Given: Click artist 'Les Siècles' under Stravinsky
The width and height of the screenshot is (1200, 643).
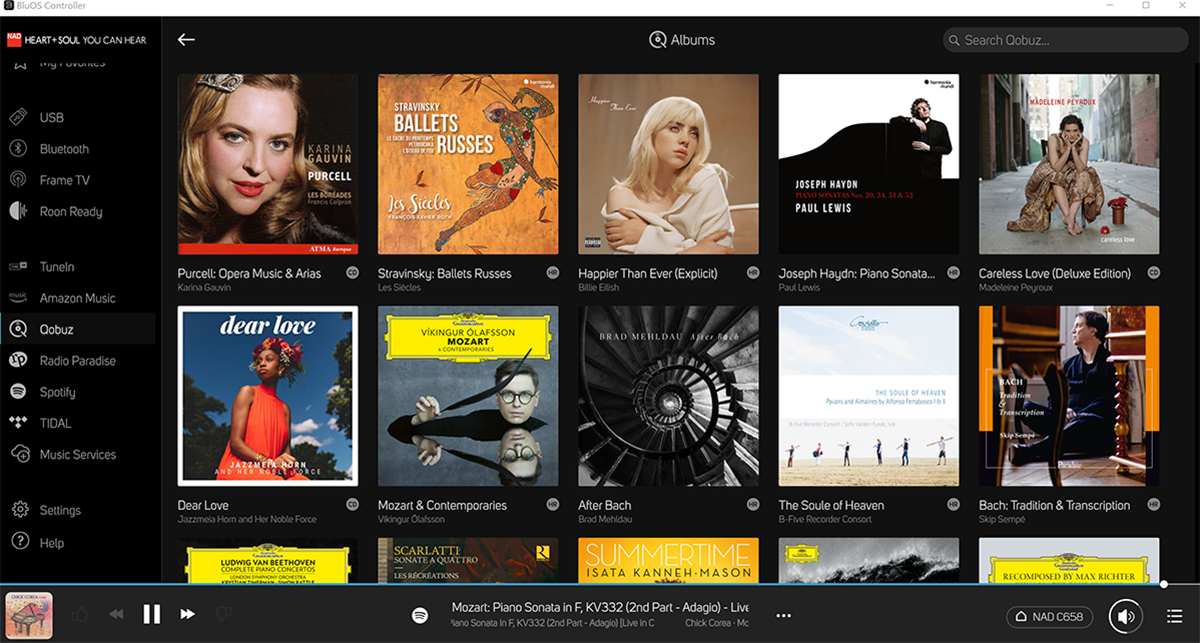Looking at the screenshot, I should [399, 288].
